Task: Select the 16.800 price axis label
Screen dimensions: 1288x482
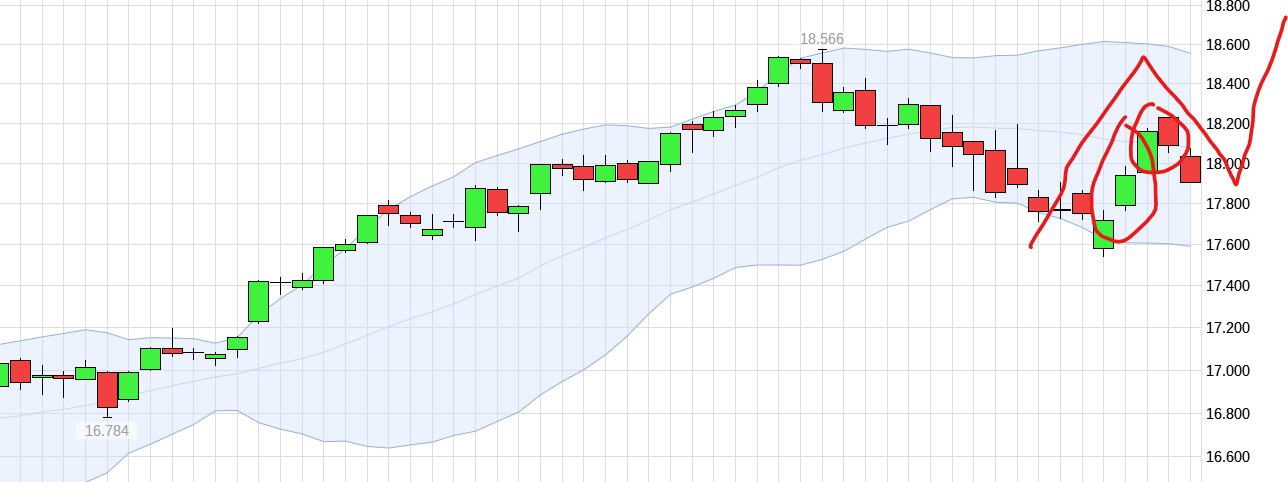Action: coord(1228,414)
